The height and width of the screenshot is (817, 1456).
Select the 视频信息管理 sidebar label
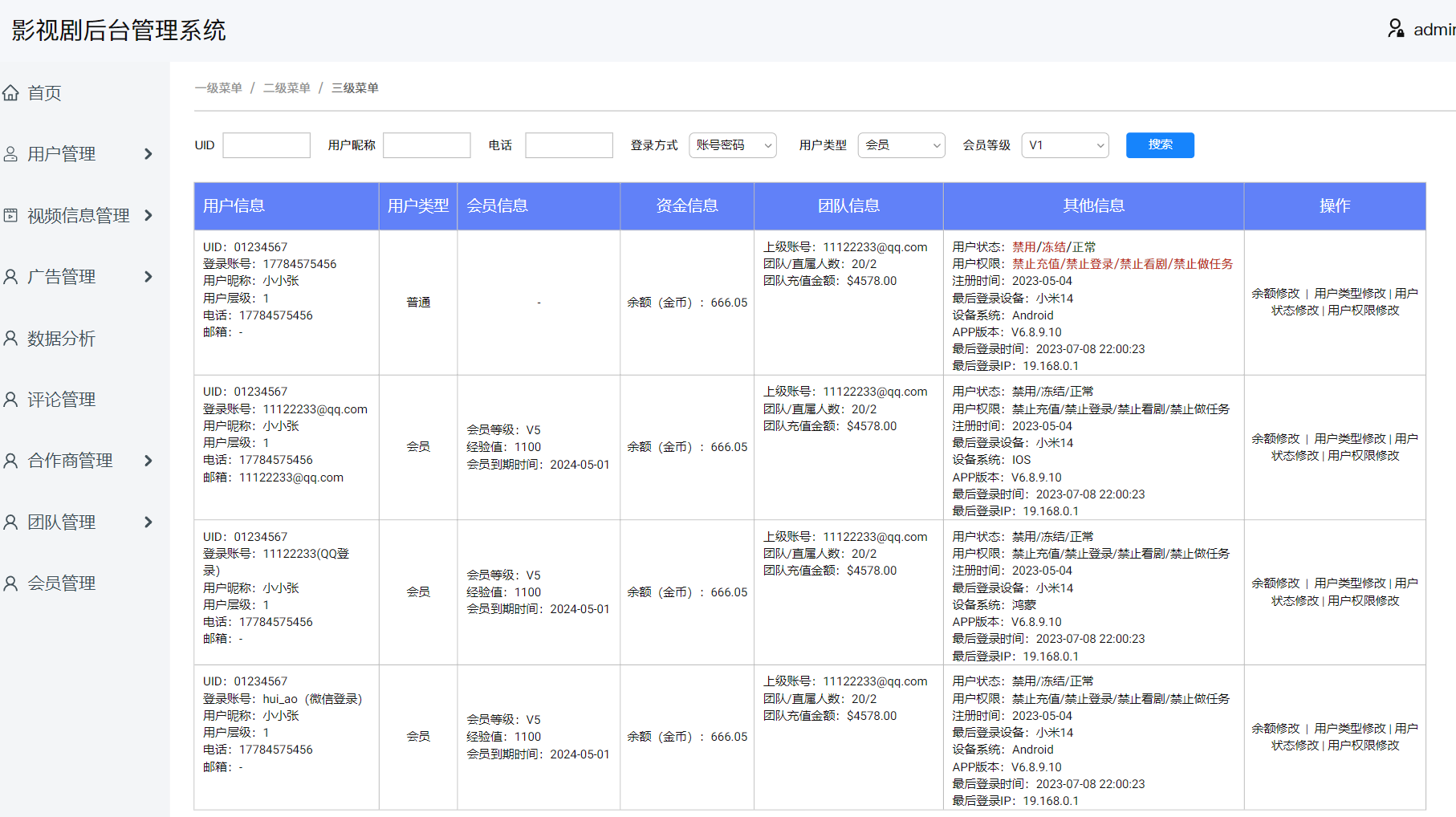[79, 216]
